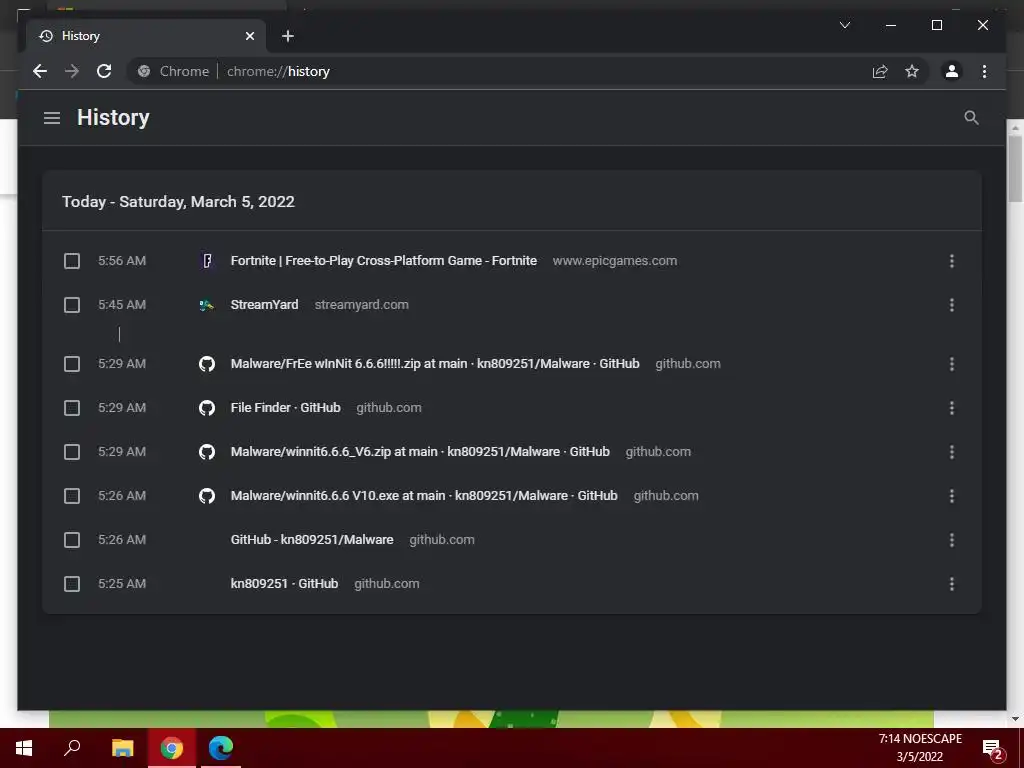Open the notification center icon
This screenshot has width=1024, height=768.
coord(993,748)
